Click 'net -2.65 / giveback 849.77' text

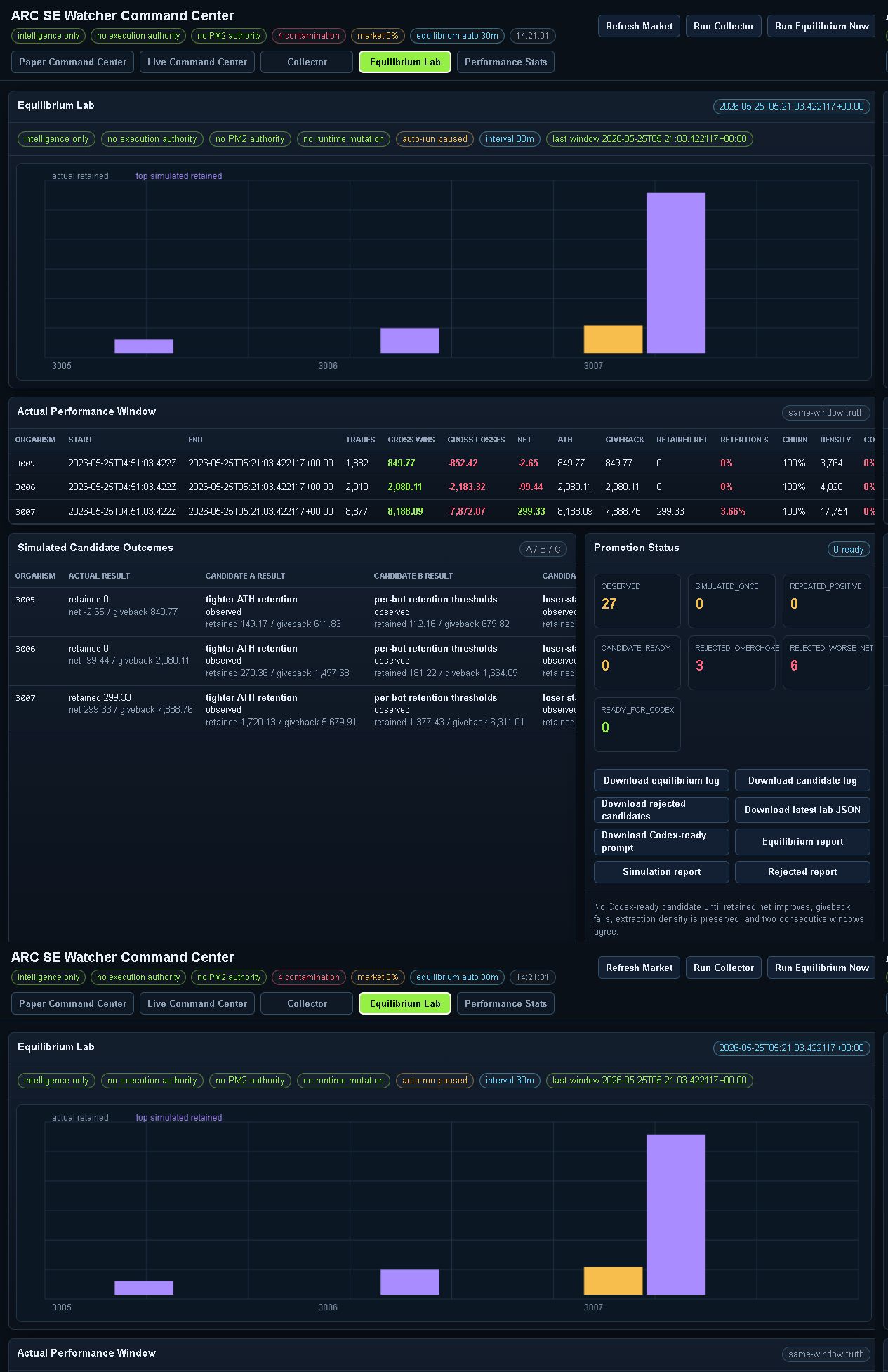[123, 612]
